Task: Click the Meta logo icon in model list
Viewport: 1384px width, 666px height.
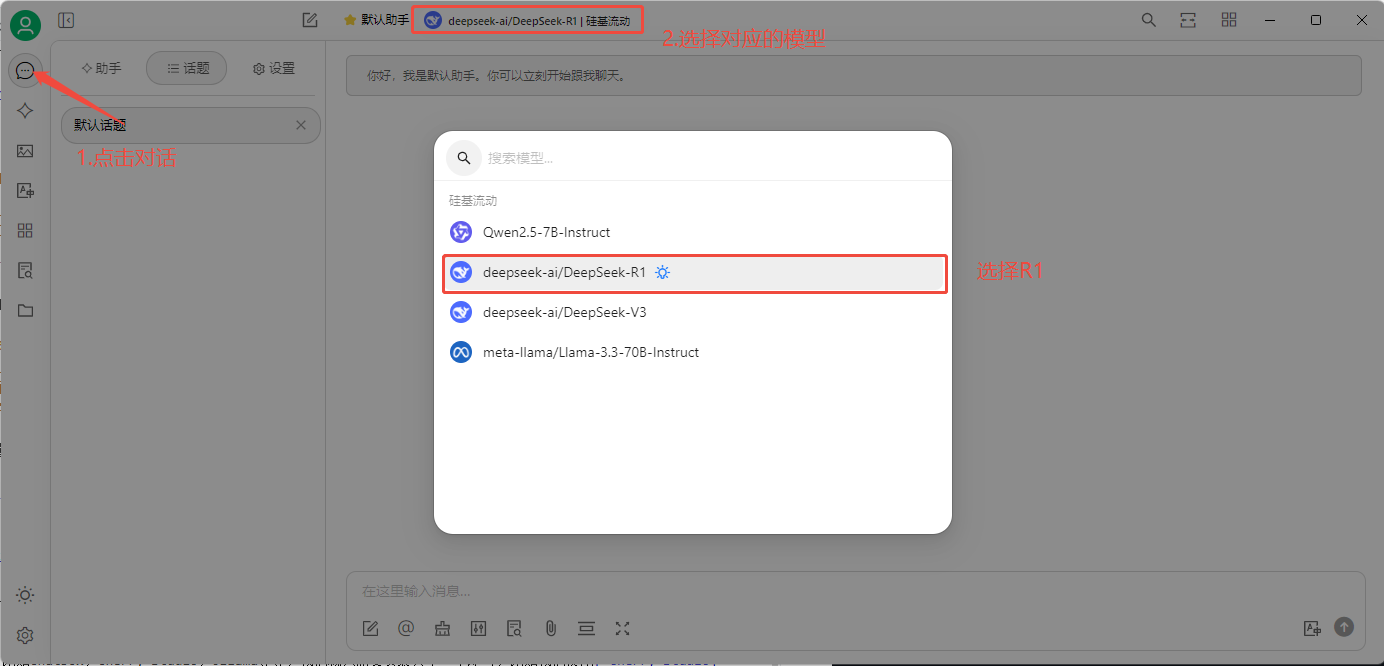Action: pyautogui.click(x=461, y=352)
